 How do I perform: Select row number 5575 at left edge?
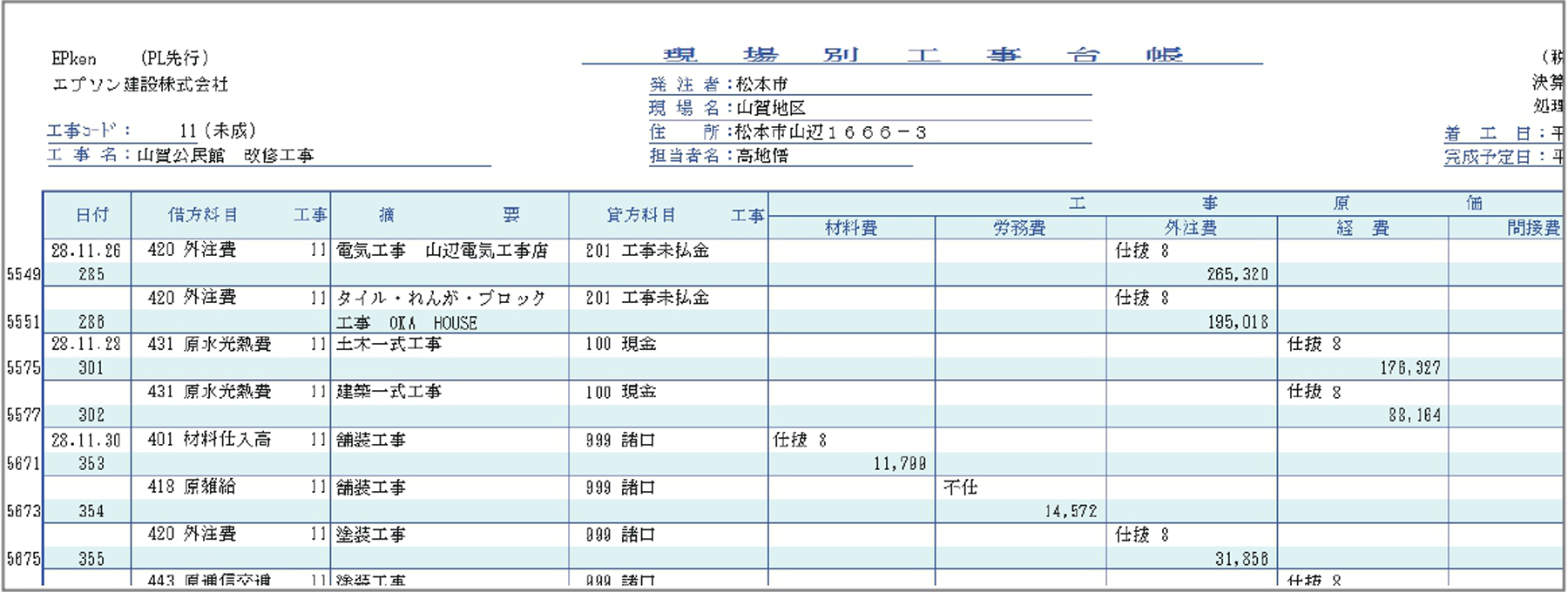(x=24, y=368)
